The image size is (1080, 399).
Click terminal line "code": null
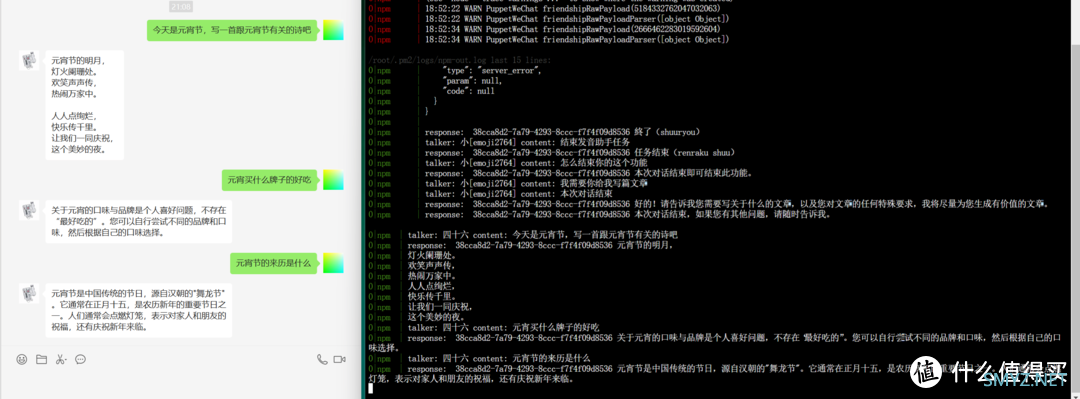tap(468, 91)
